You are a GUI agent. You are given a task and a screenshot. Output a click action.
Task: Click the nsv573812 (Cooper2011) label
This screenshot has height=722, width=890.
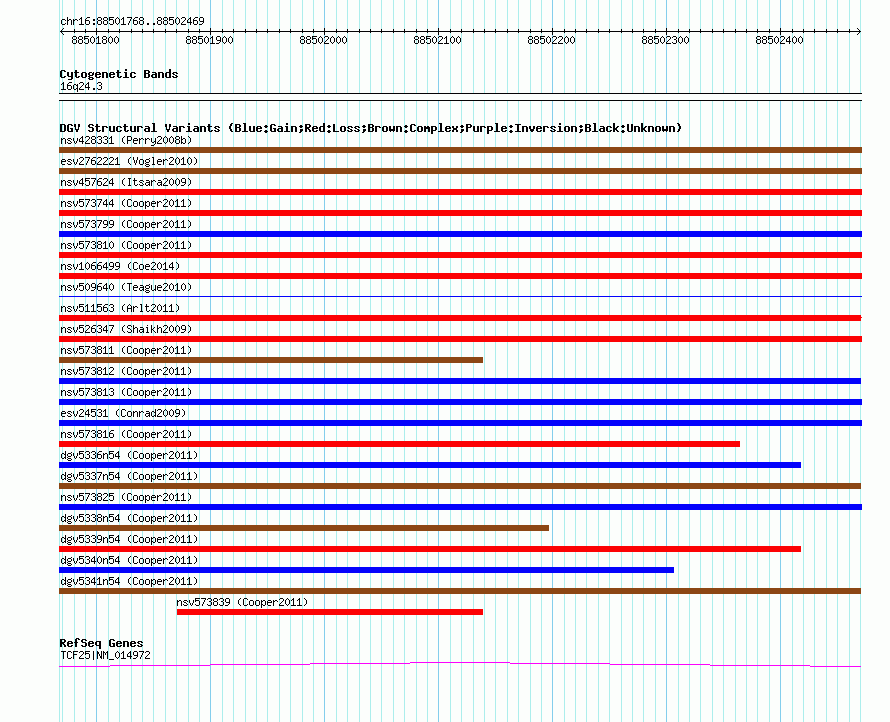coord(126,371)
